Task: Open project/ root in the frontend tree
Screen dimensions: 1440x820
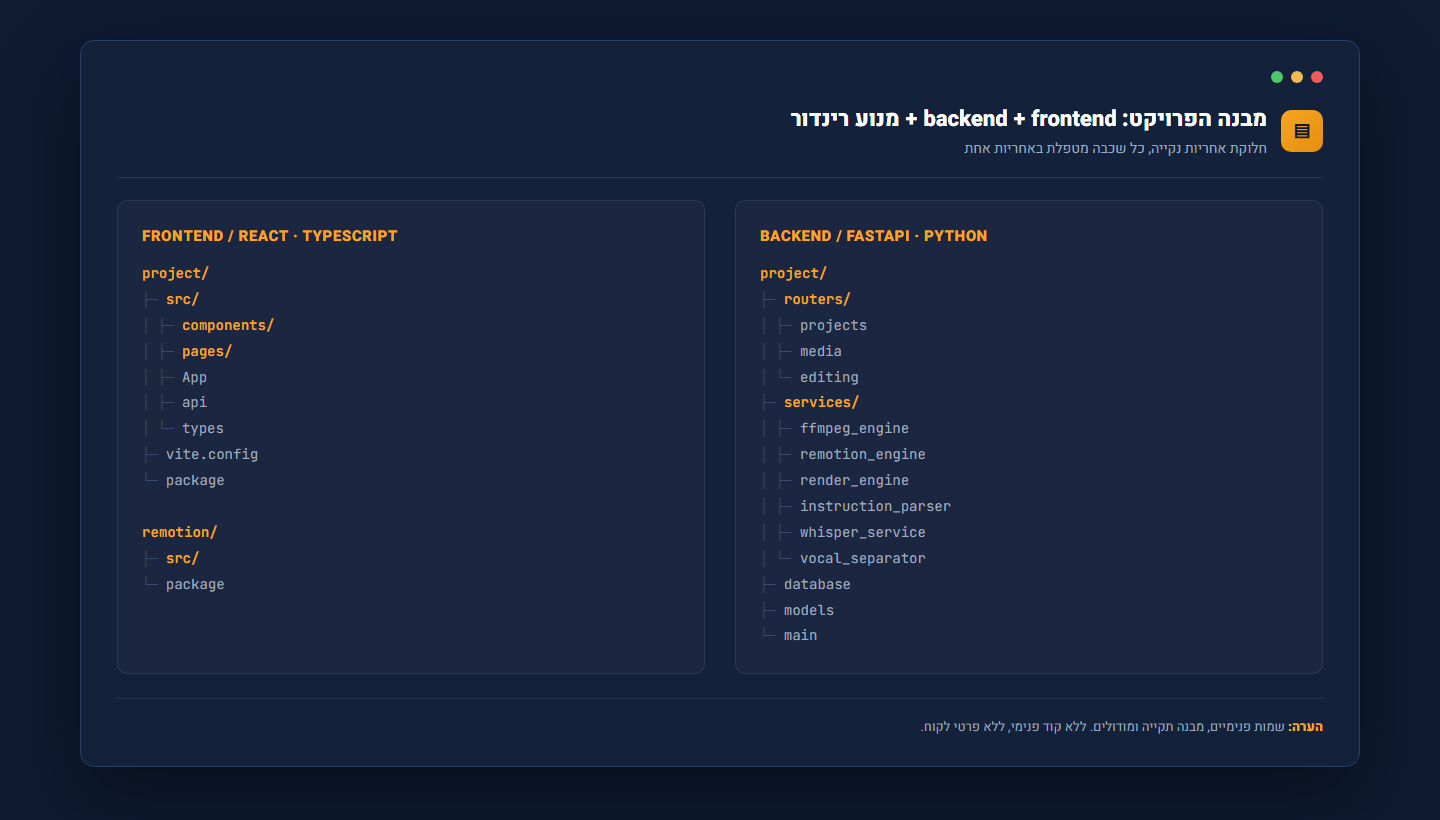Action: pyautogui.click(x=176, y=273)
